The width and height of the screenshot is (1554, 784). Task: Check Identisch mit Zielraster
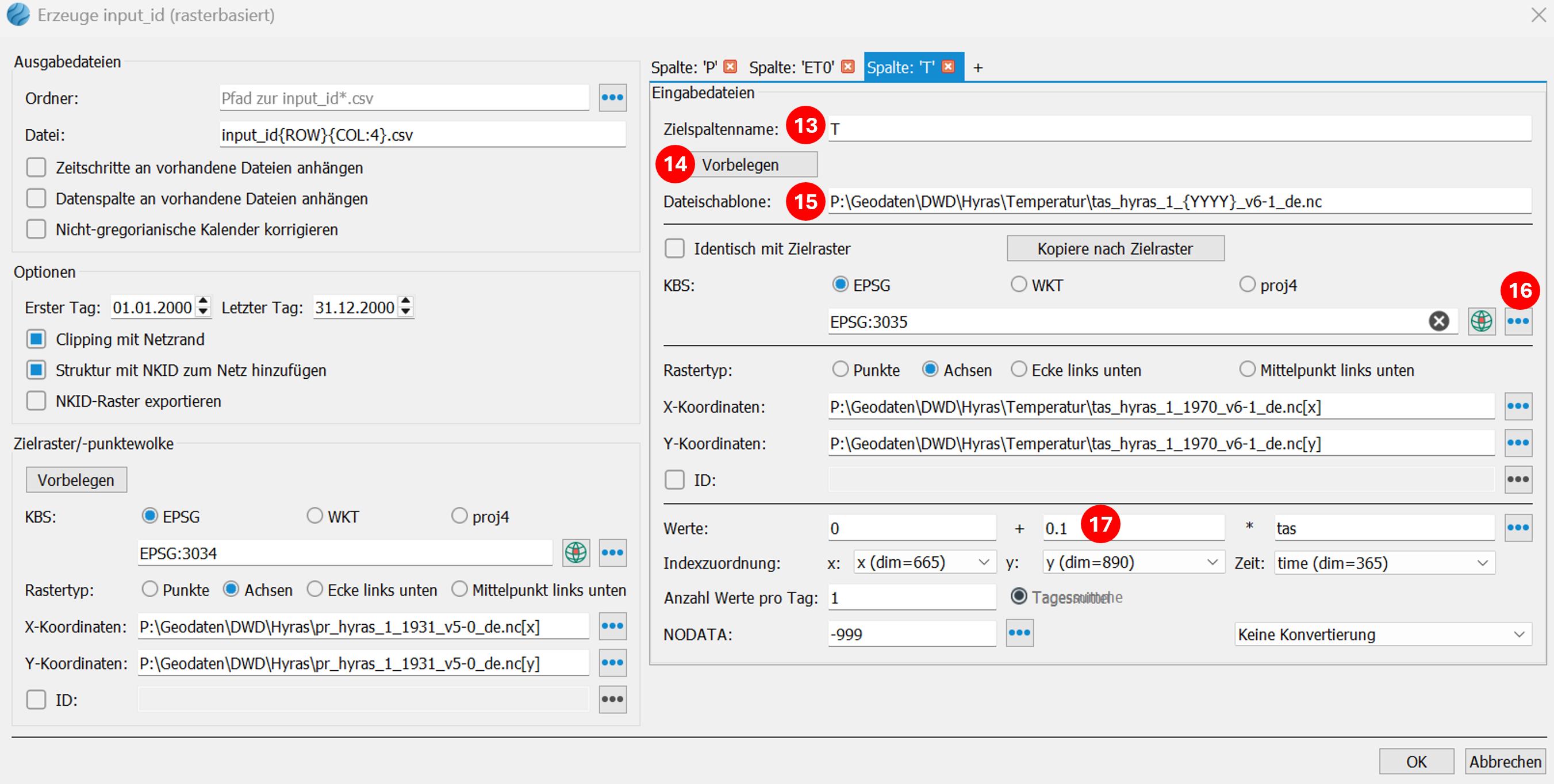(x=674, y=248)
